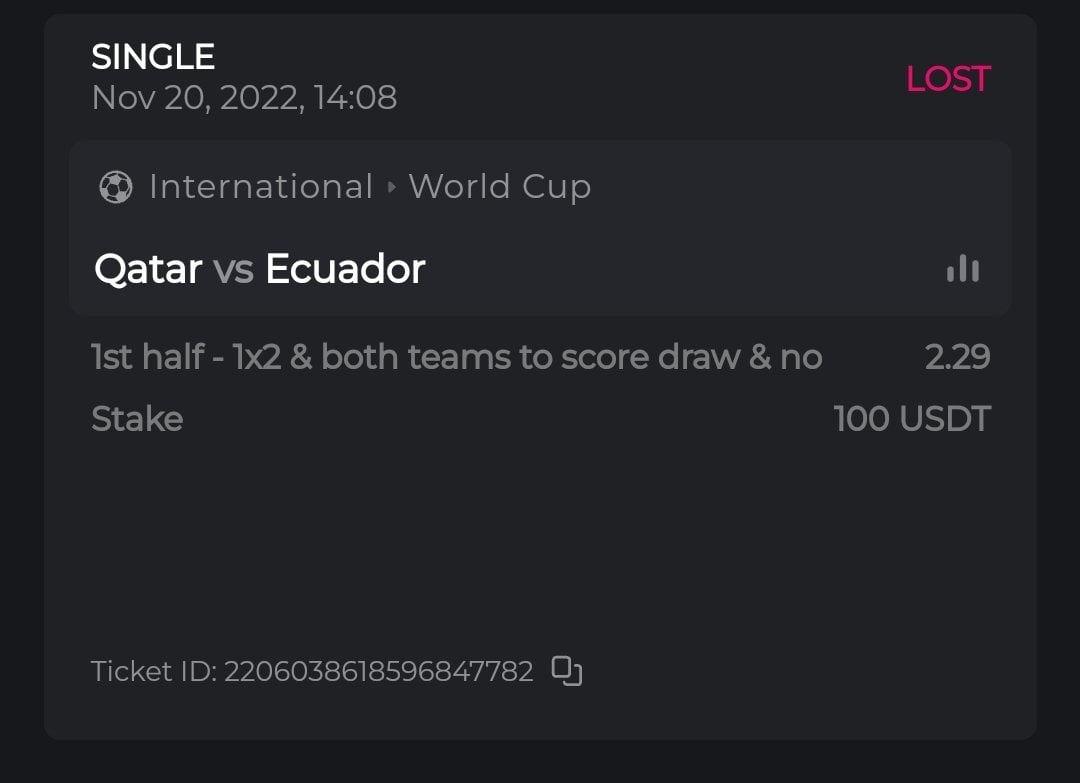
Task: Click the Stake label
Action: click(137, 419)
